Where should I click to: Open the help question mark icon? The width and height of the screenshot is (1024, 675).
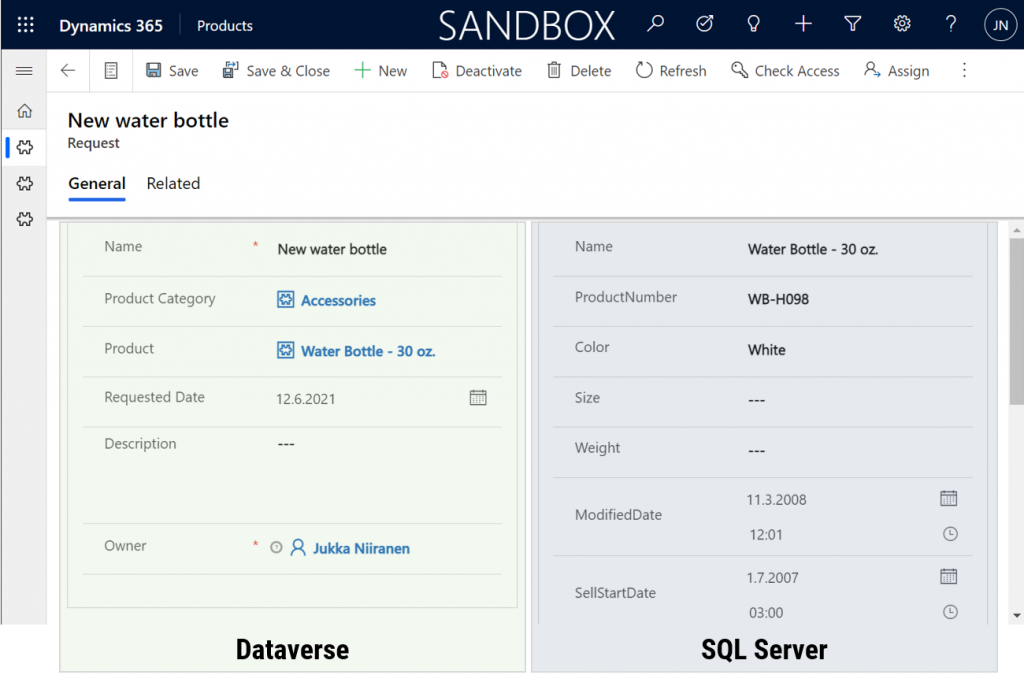(x=951, y=24)
